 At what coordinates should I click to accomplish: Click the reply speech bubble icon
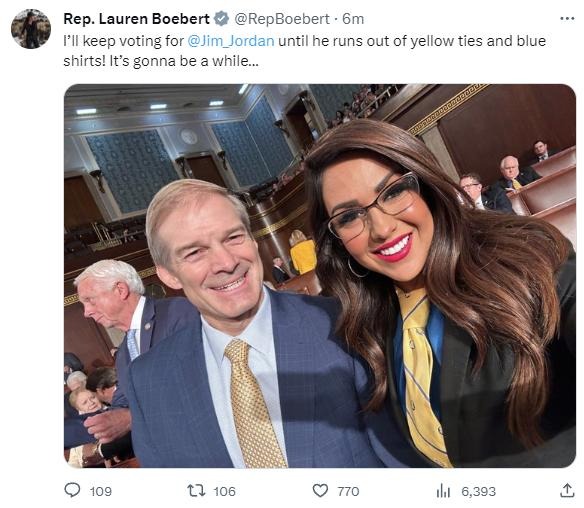(x=72, y=490)
